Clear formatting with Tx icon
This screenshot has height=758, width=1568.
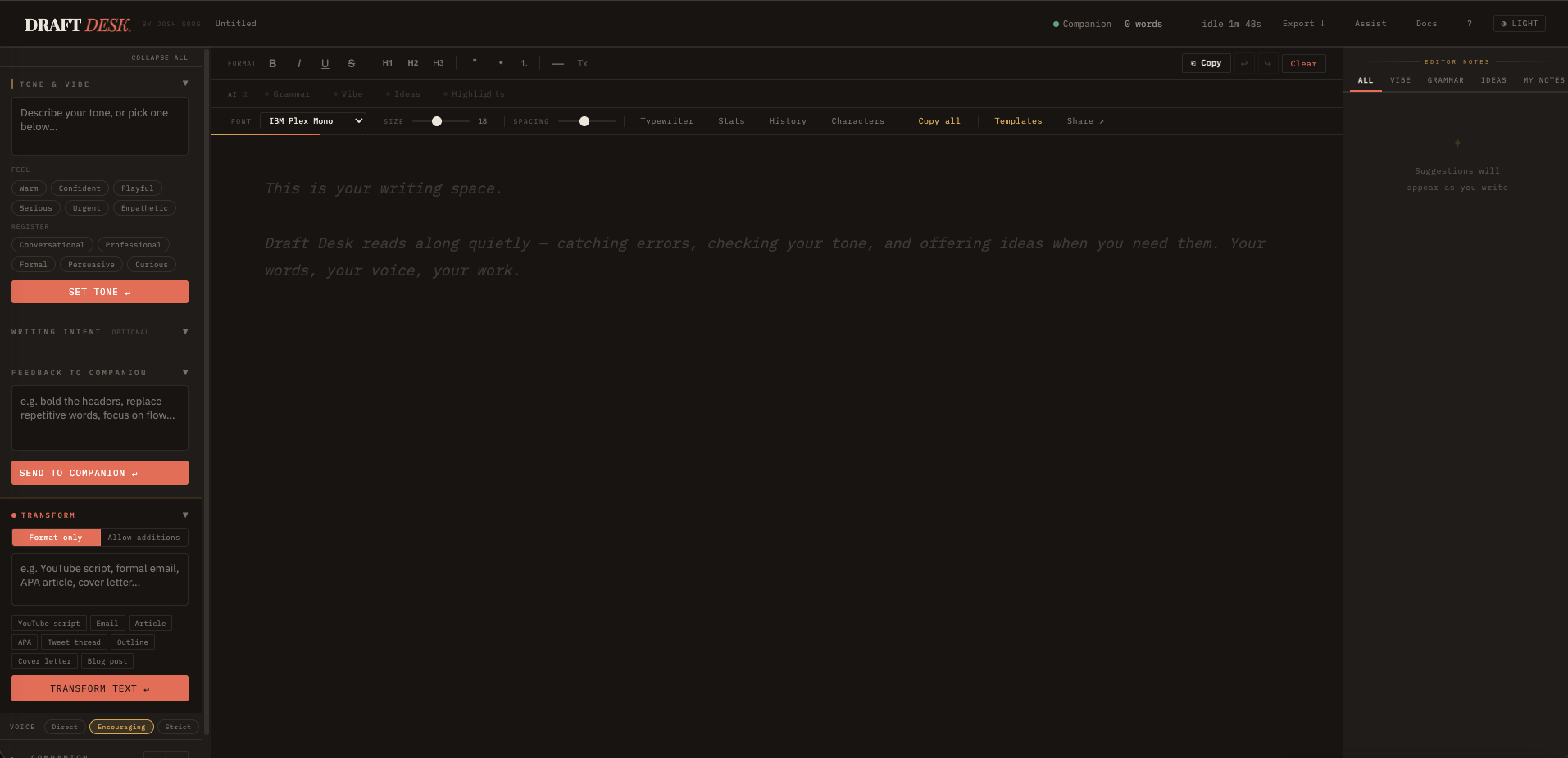[583, 63]
